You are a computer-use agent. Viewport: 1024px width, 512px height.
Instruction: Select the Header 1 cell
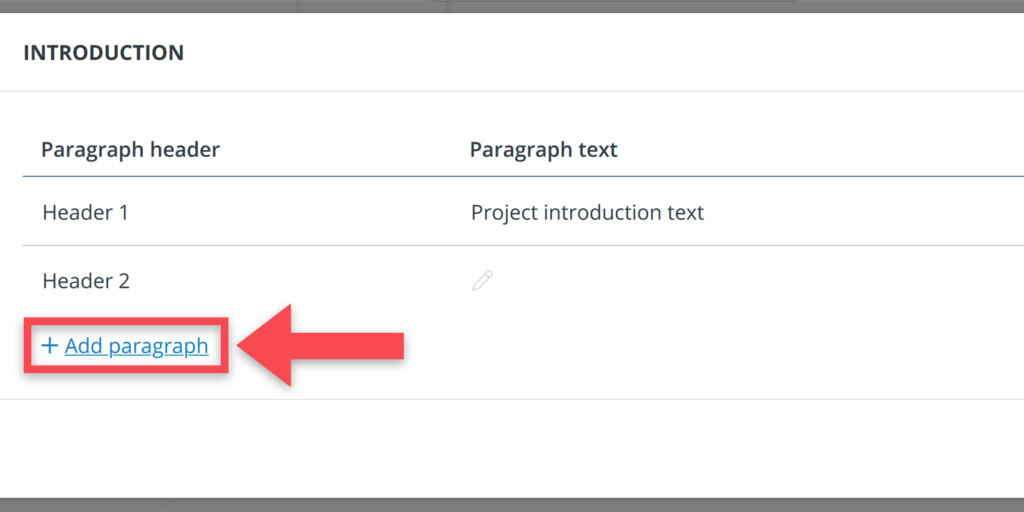85,212
